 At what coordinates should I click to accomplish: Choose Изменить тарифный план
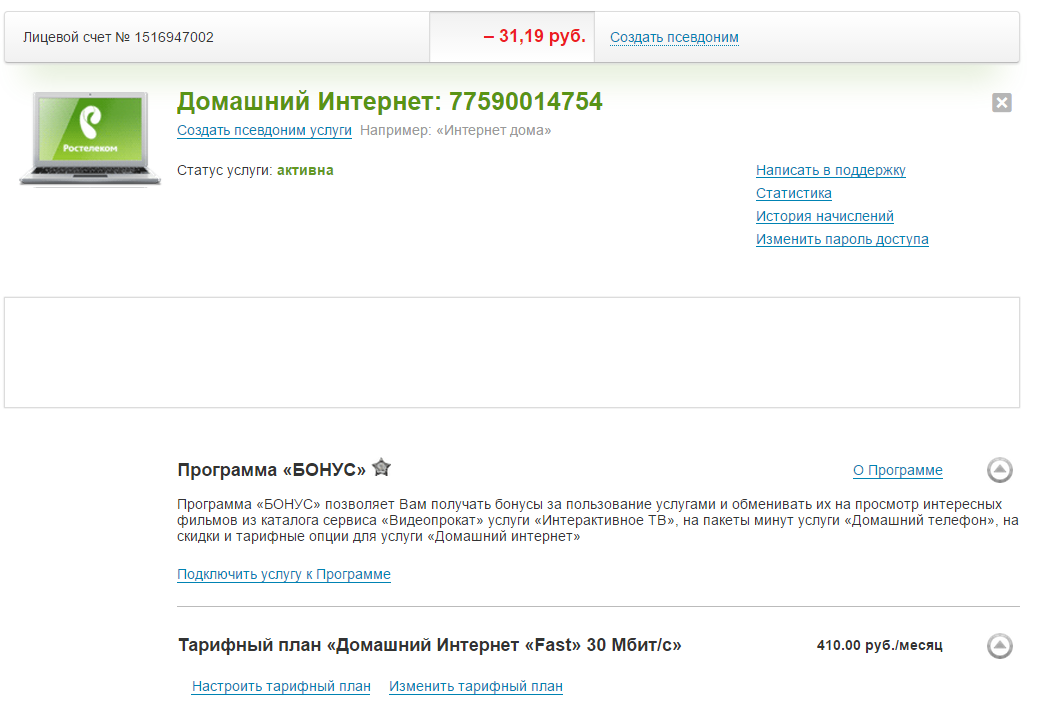click(475, 686)
